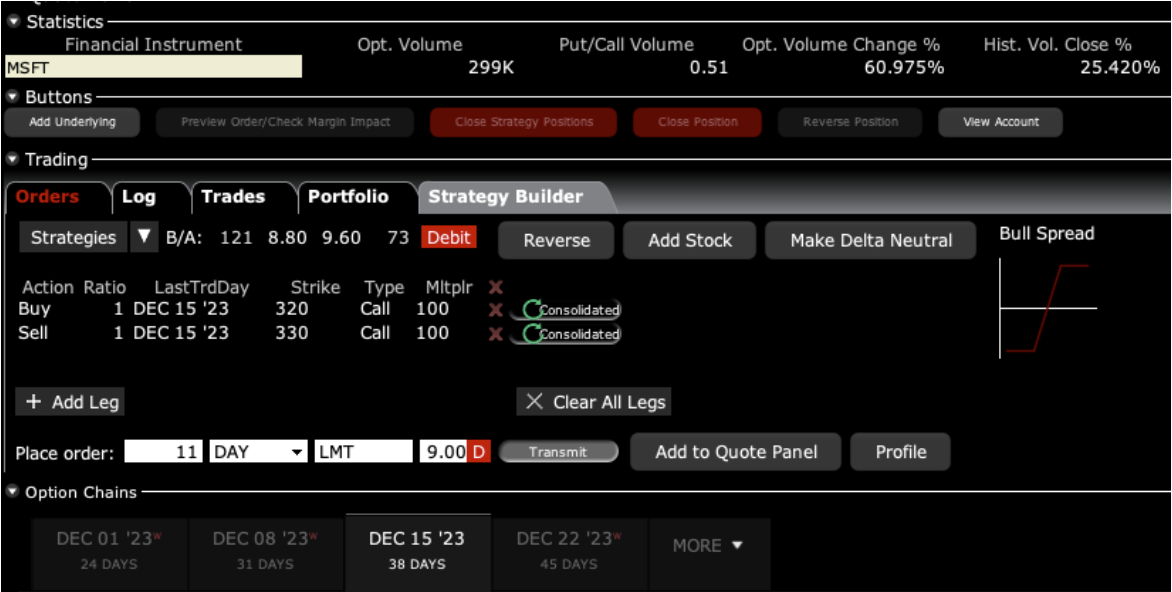1172x592 pixels.
Task: Expand MORE expiration dates
Action: (708, 546)
